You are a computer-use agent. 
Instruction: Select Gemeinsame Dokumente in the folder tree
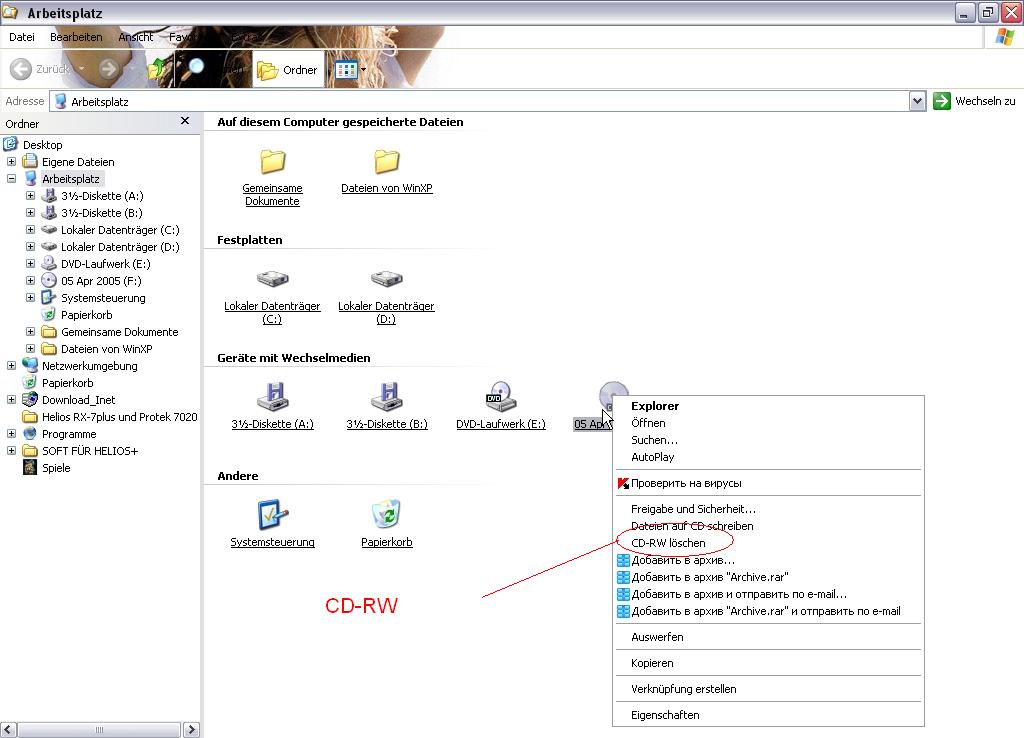pos(120,332)
